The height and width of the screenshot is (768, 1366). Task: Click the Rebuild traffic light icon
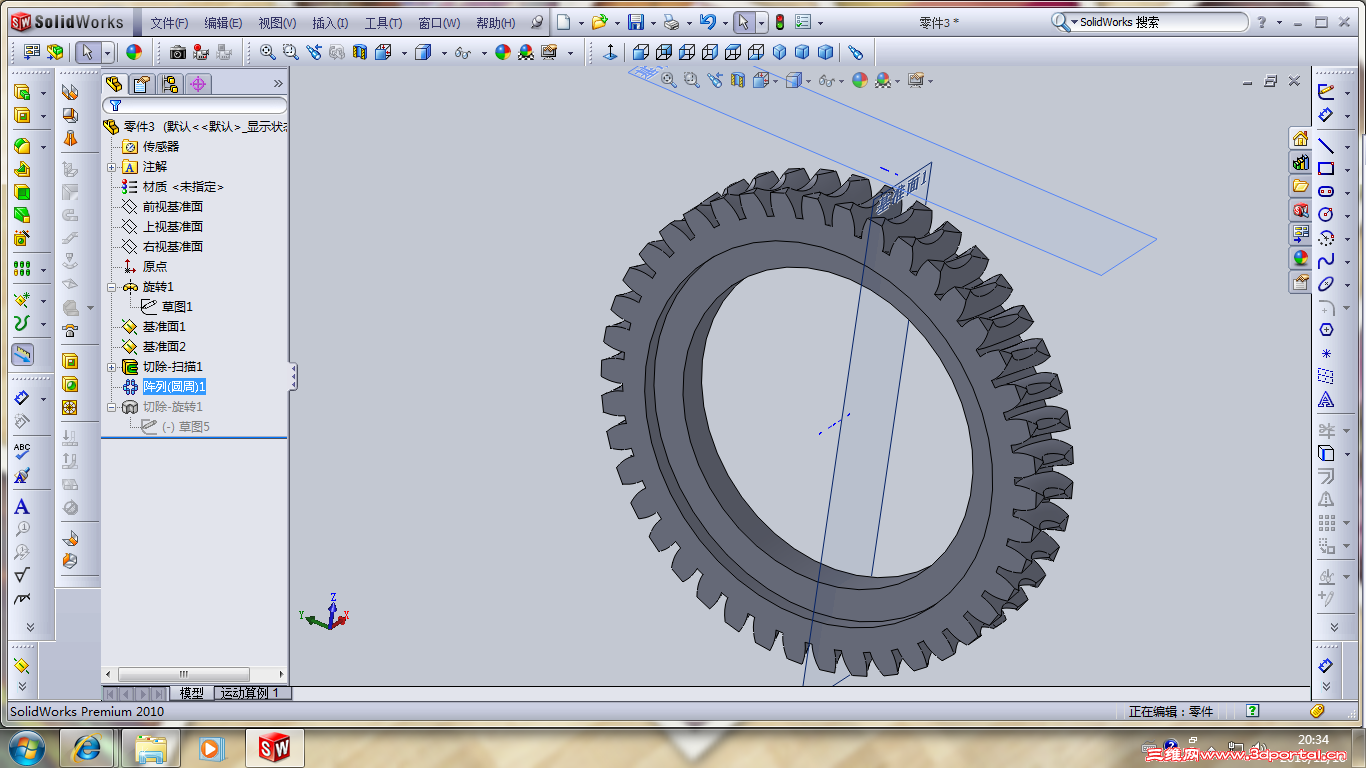pyautogui.click(x=780, y=22)
